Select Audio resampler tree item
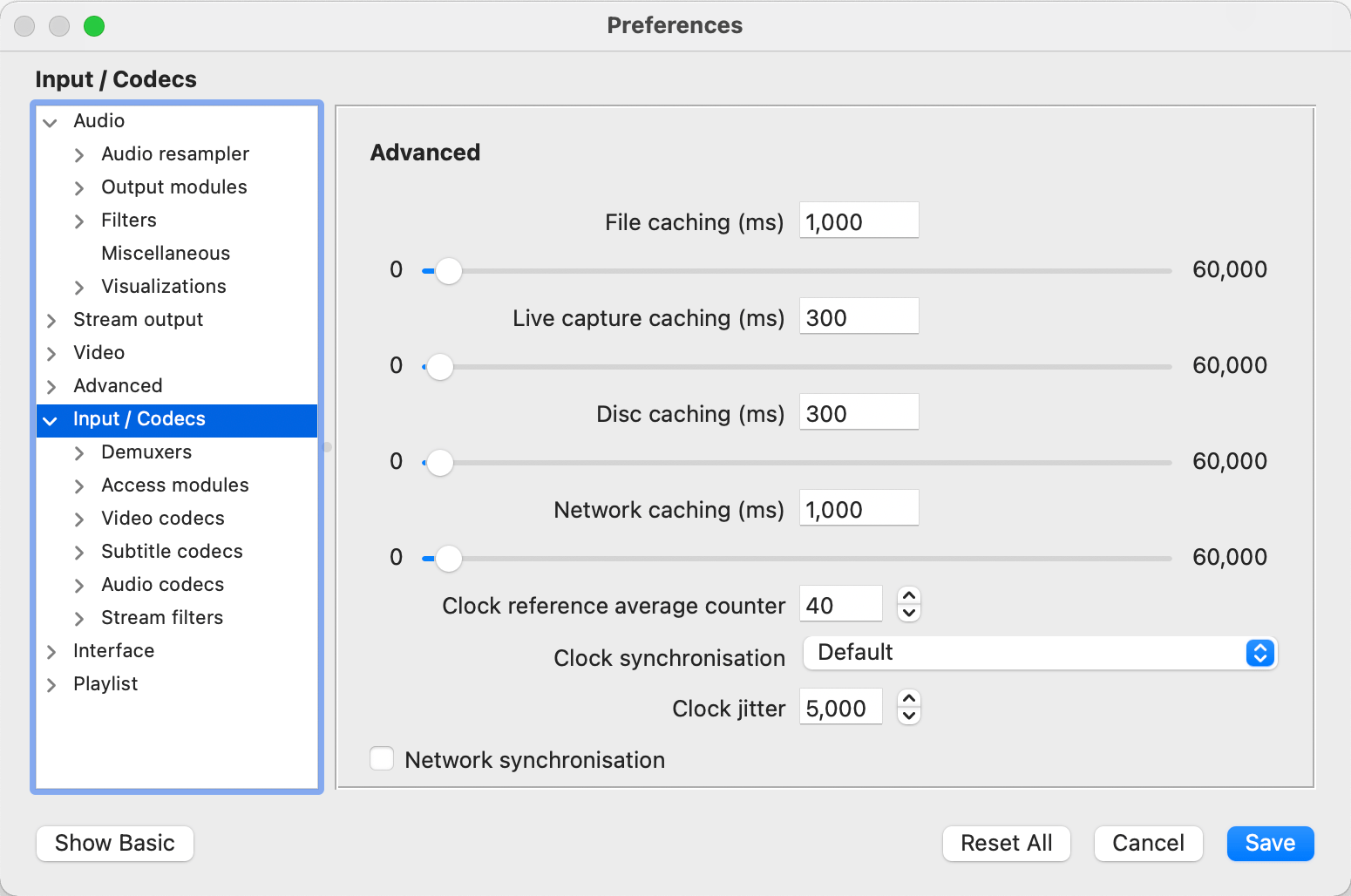Screen dimensions: 1351x896 (175, 153)
